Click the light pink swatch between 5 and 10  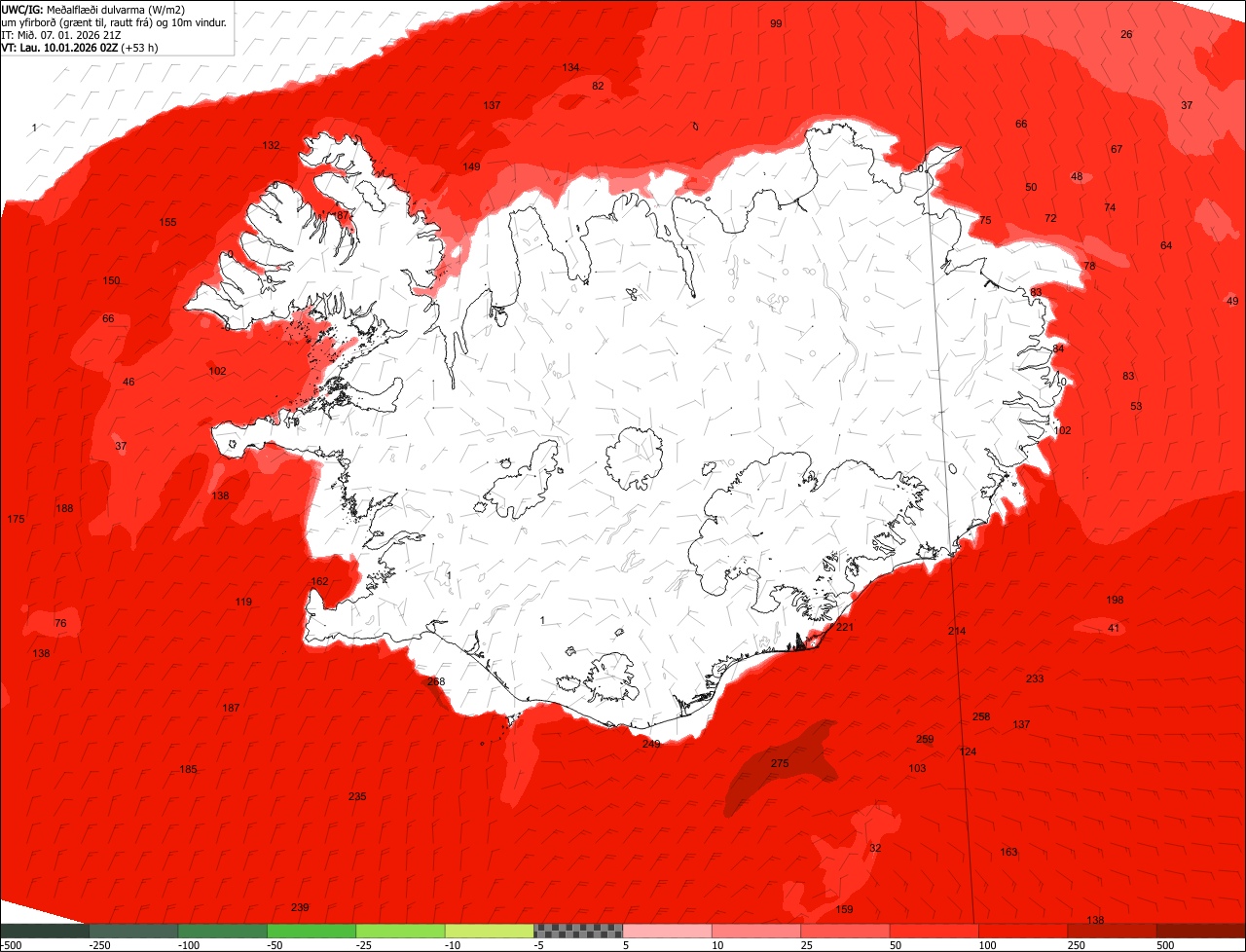tap(667, 931)
